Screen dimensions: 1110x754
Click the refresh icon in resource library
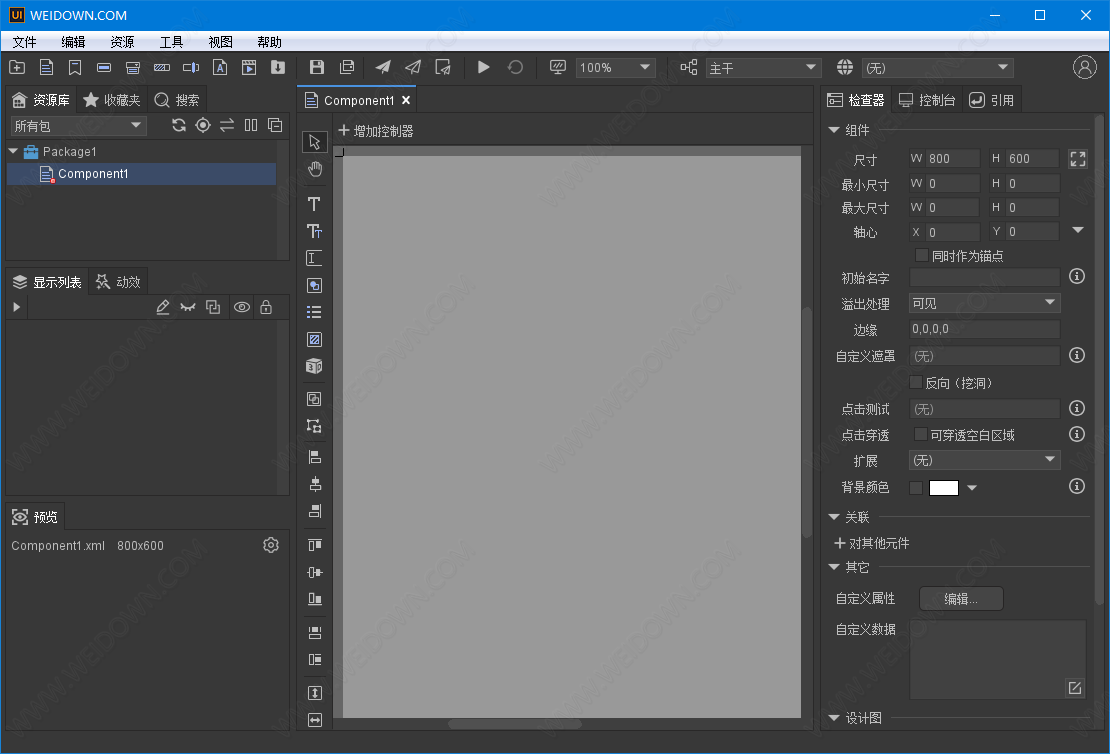pos(179,125)
